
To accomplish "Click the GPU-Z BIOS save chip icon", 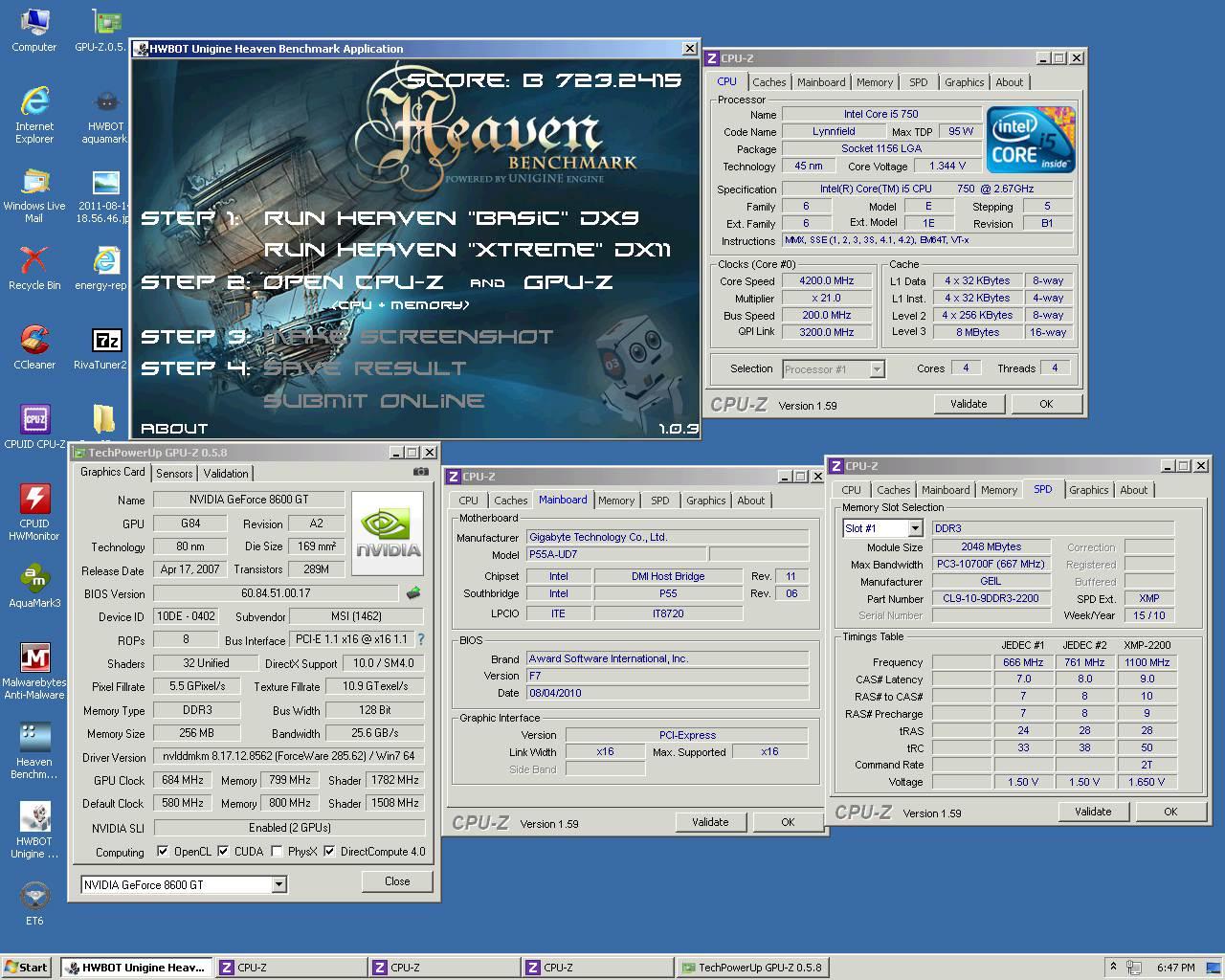I will click(413, 593).
